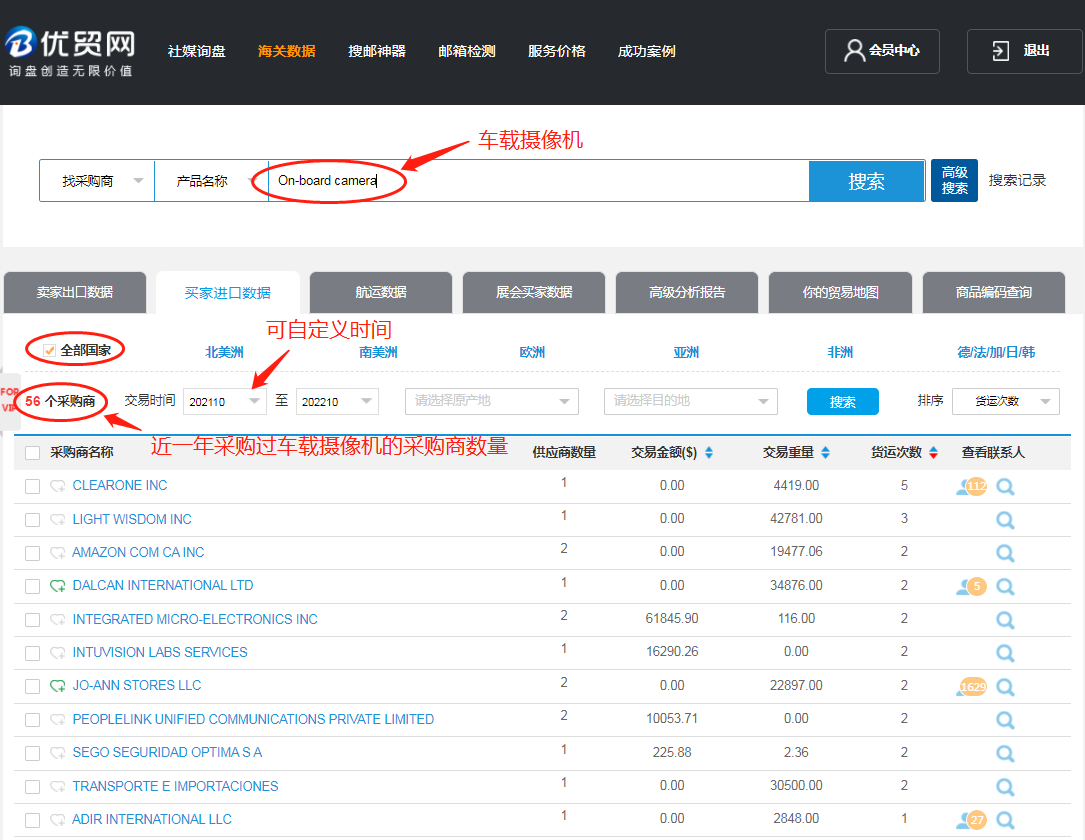Open the 找采购商 search type dropdown
This screenshot has height=840, width=1085.
click(97, 181)
